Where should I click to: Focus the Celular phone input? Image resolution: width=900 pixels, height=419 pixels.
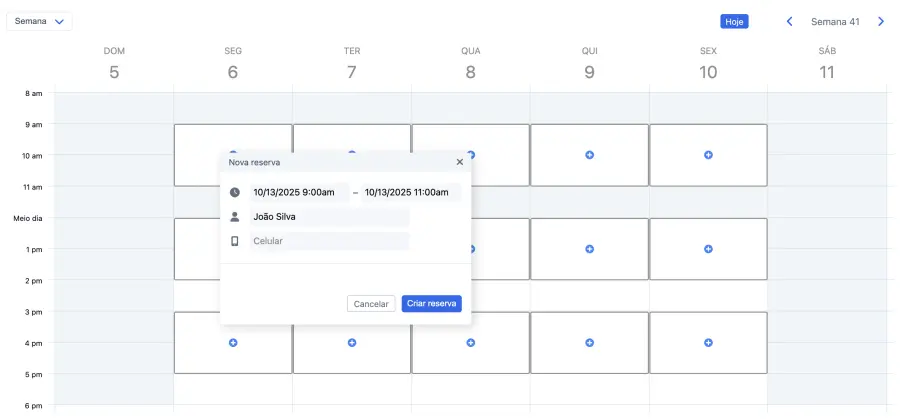pos(329,241)
